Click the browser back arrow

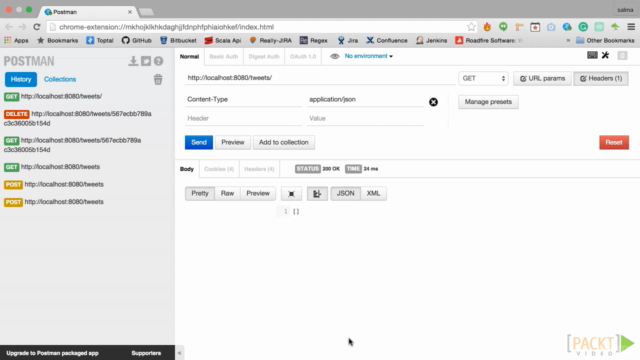point(9,27)
